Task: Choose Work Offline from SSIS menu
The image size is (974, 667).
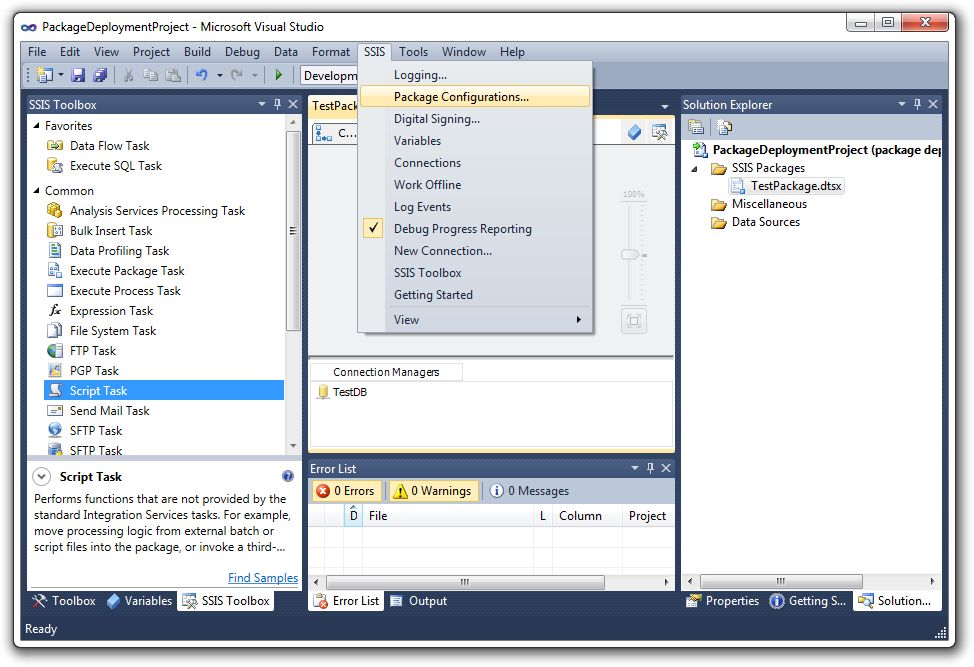Action: pyautogui.click(x=475, y=184)
